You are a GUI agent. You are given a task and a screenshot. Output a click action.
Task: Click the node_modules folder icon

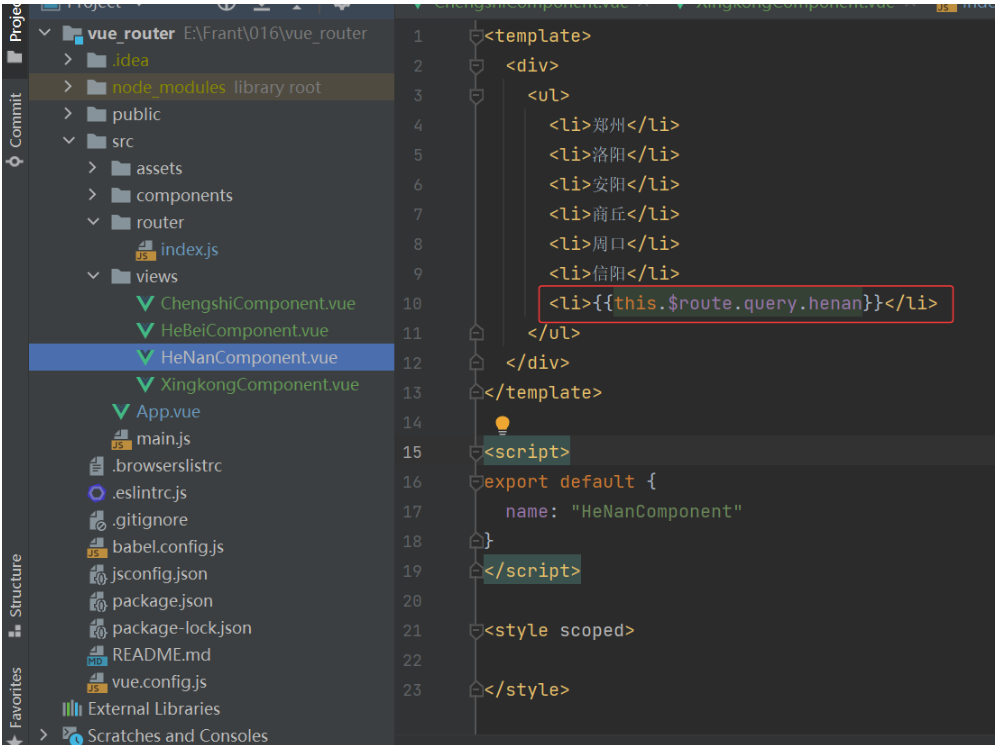point(96,87)
